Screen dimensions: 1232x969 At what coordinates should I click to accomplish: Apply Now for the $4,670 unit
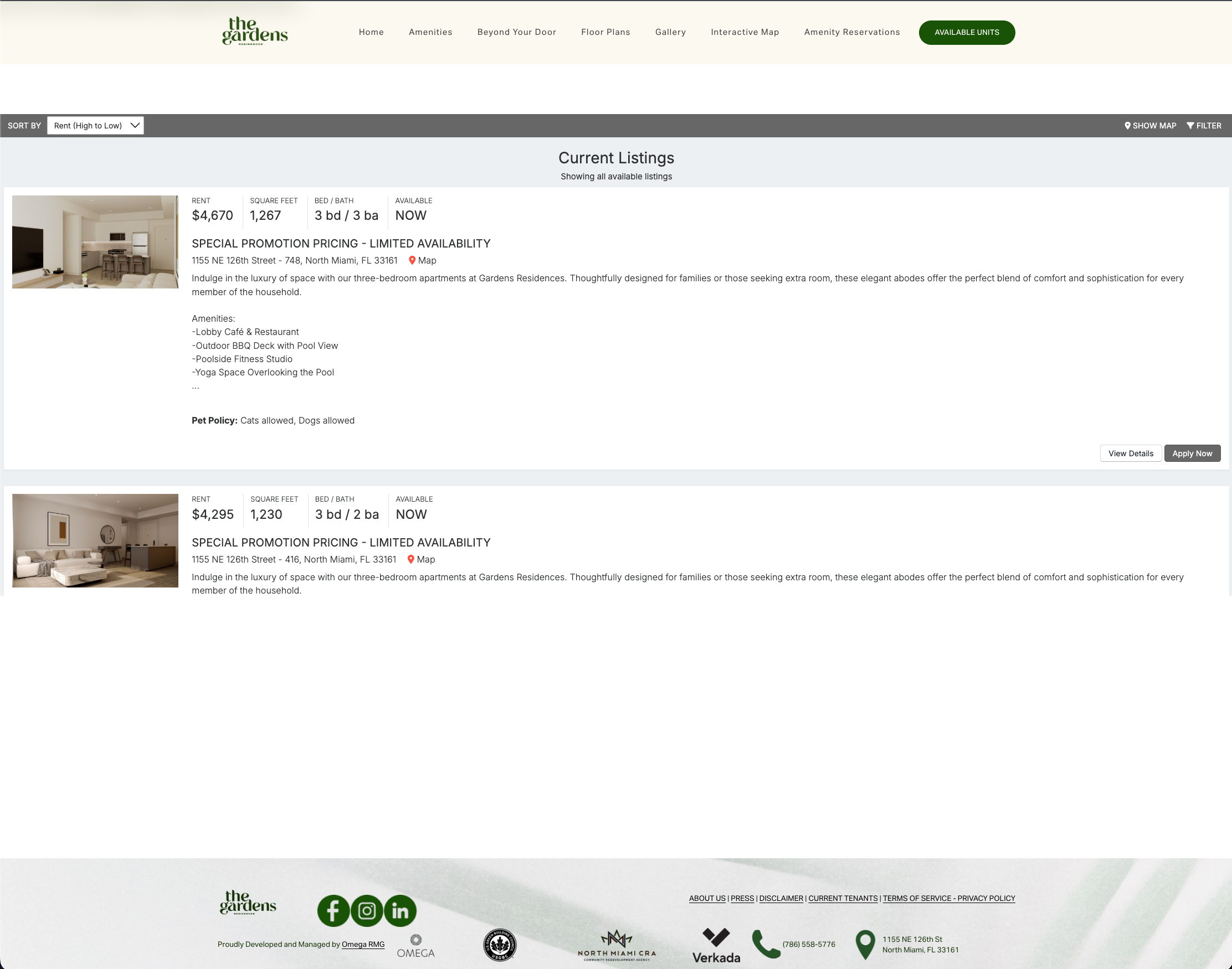pos(1192,453)
